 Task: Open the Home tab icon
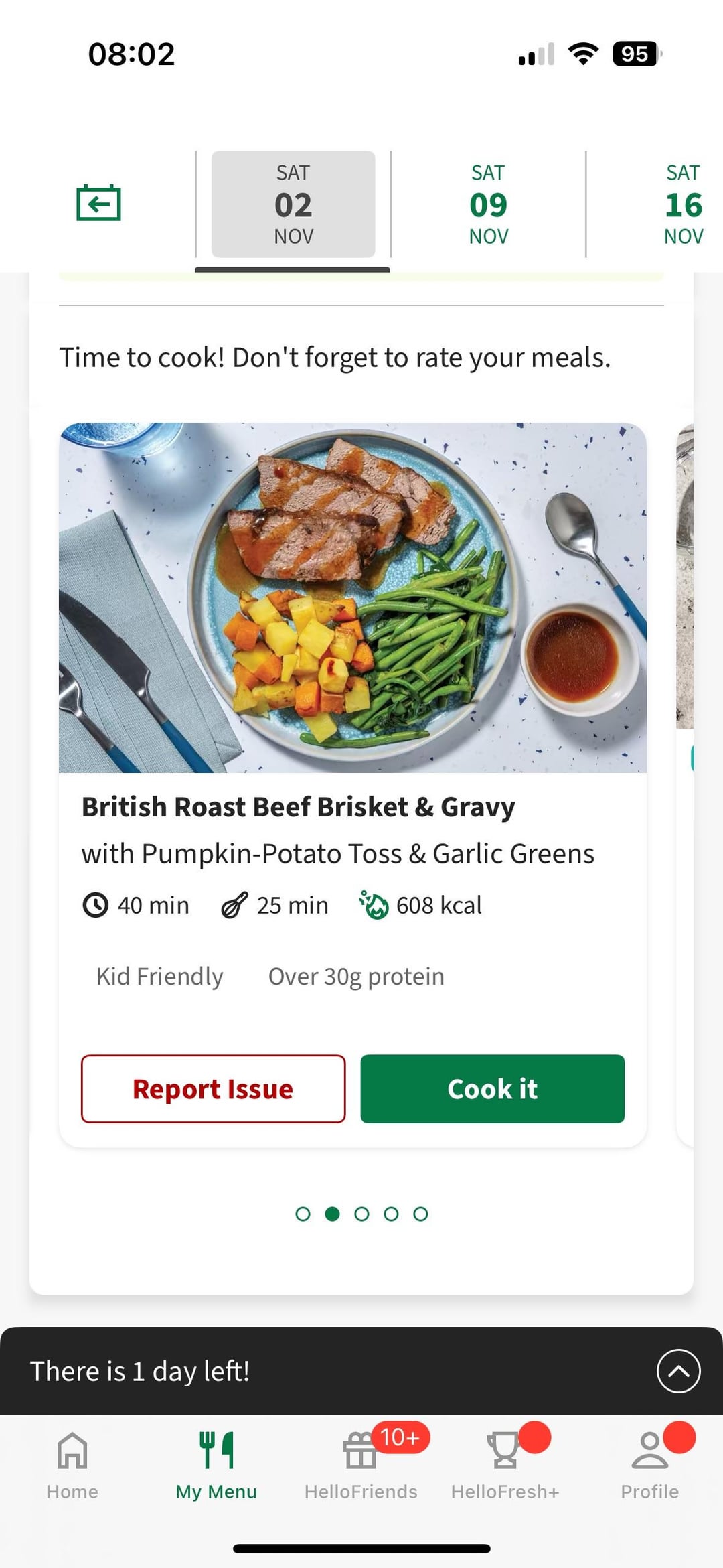pos(72,1449)
